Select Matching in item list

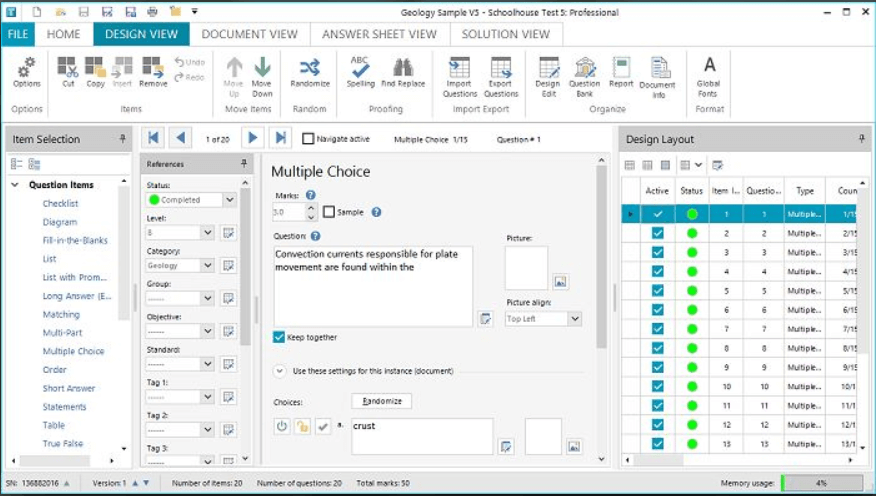pyautogui.click(x=61, y=314)
